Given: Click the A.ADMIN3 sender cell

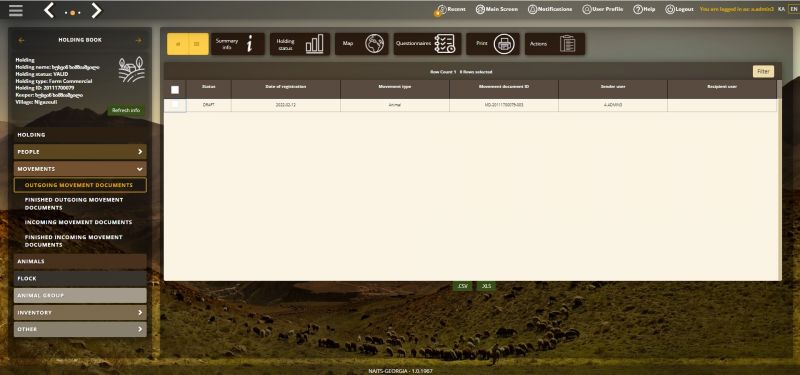Looking at the screenshot, I should pos(613,105).
